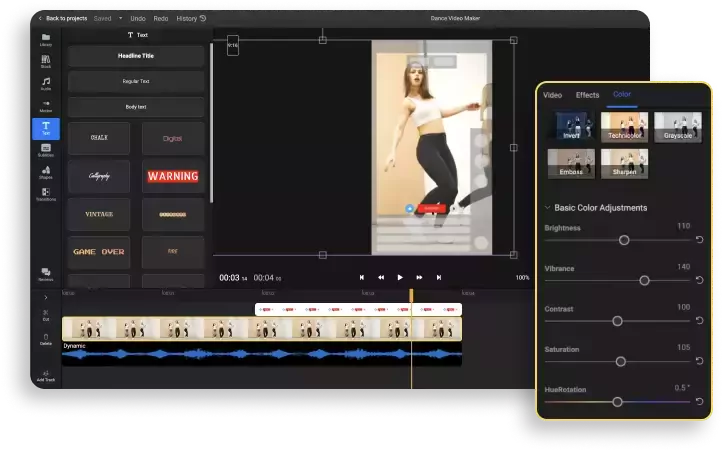
Task: Play the video preview
Action: coord(400,278)
